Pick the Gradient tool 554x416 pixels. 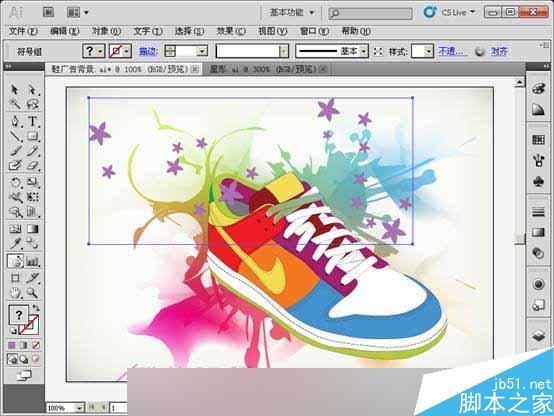[32, 229]
